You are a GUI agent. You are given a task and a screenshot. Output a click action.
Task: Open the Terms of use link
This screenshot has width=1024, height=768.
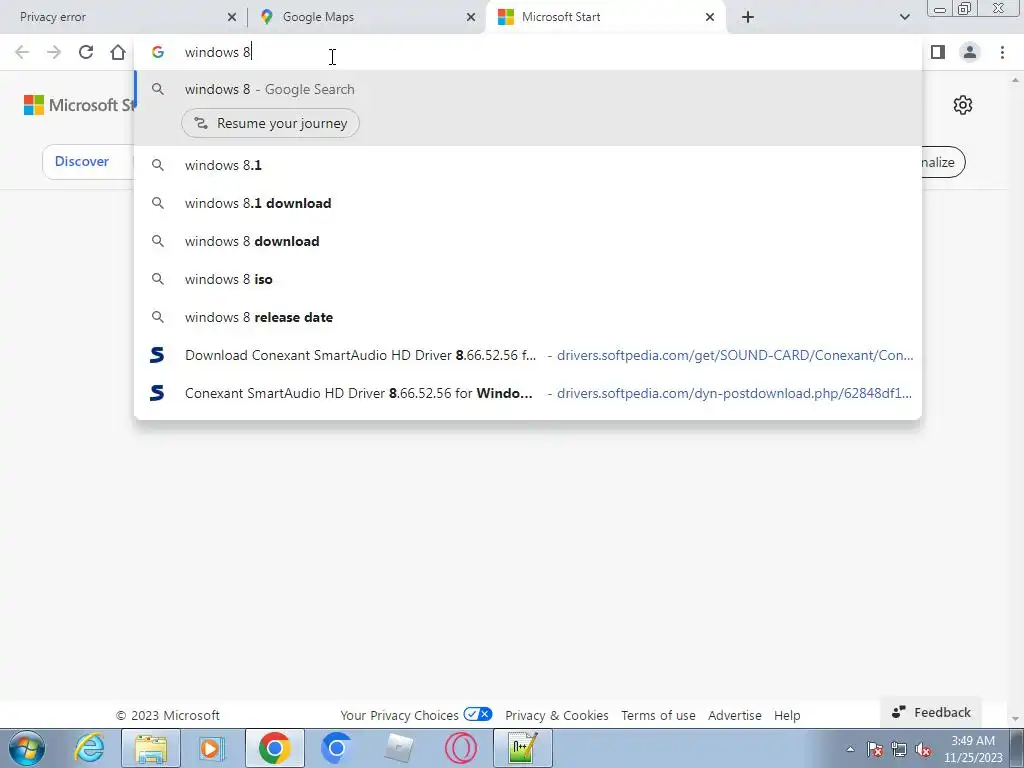coord(658,715)
